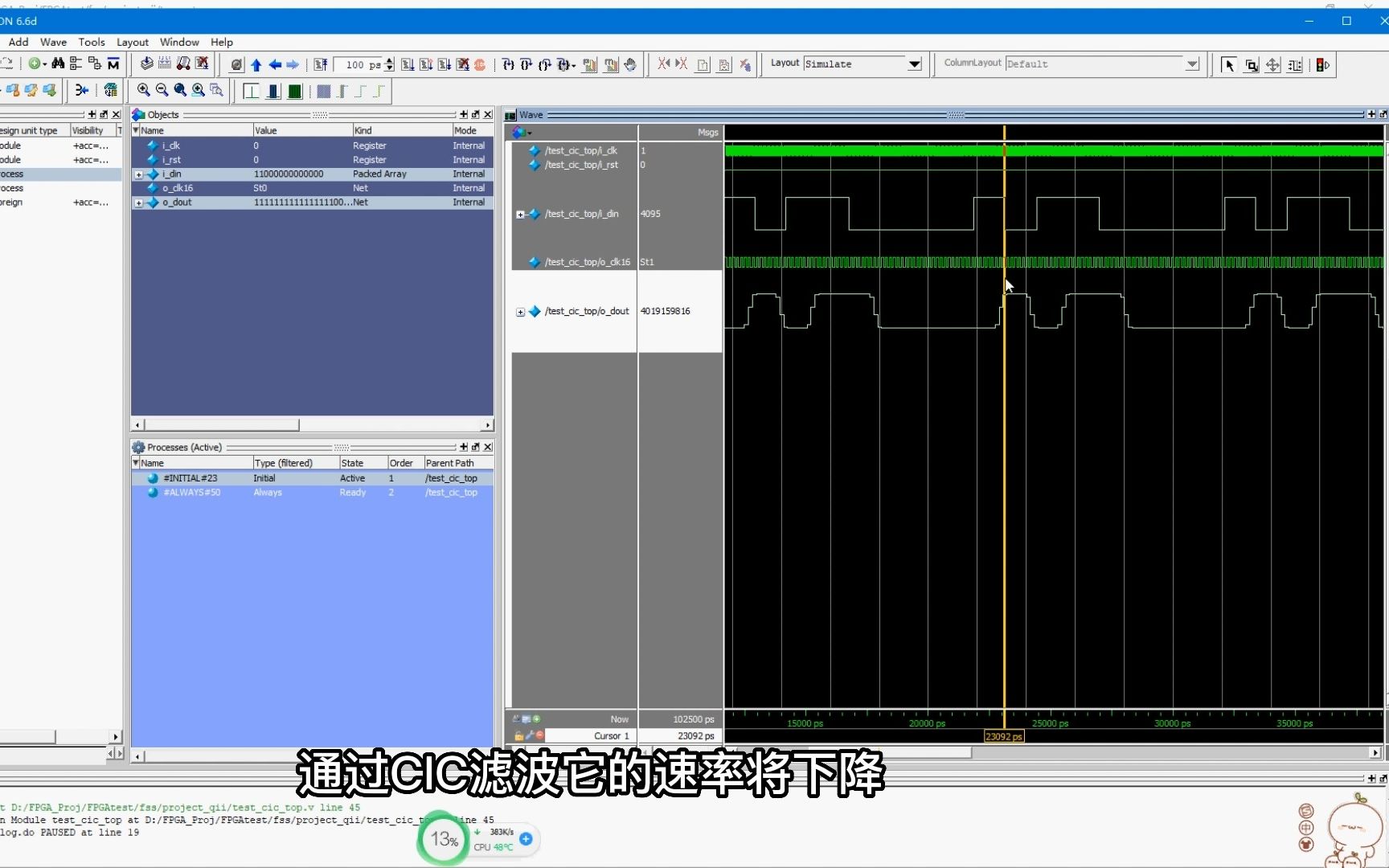
Task: Click the Find Previous Transition X icon
Action: (x=663, y=64)
